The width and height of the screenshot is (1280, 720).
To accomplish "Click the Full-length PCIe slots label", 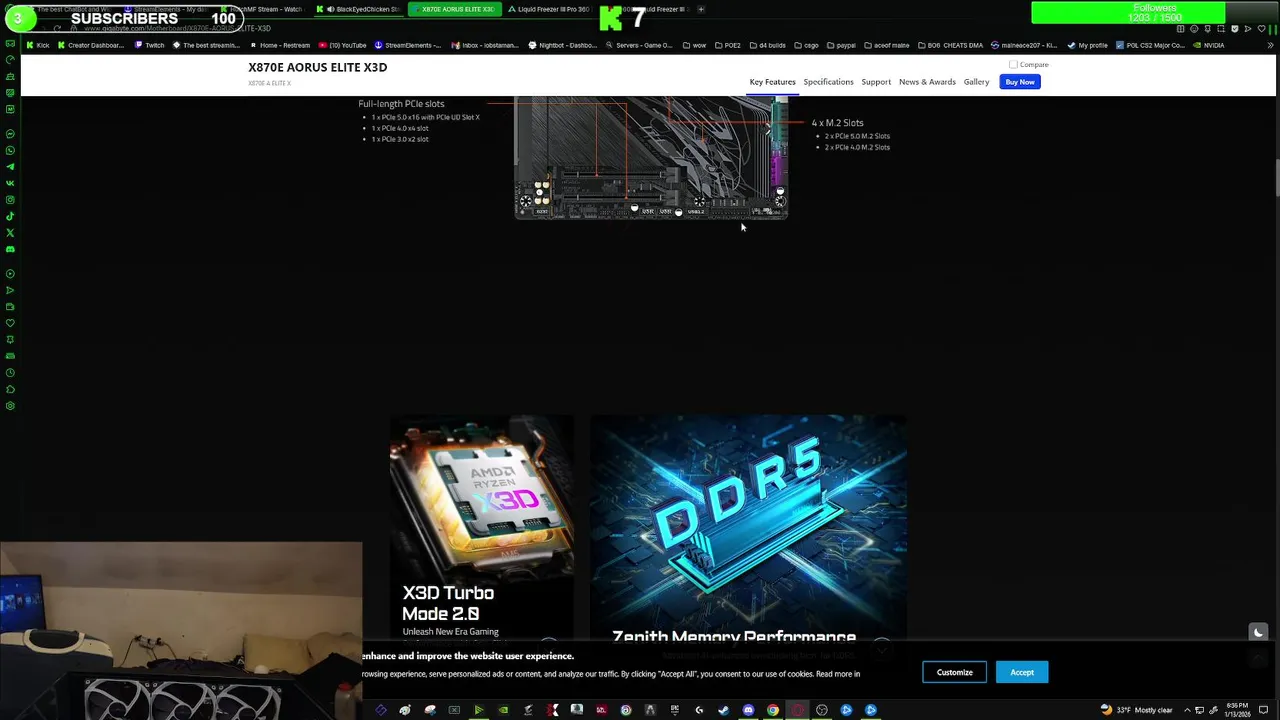I will tap(401, 104).
